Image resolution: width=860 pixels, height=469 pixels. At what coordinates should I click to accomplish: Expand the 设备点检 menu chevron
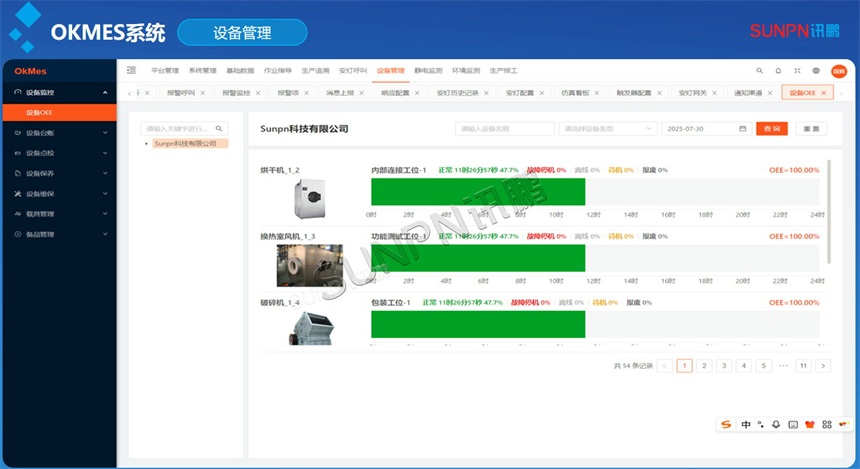pos(105,153)
